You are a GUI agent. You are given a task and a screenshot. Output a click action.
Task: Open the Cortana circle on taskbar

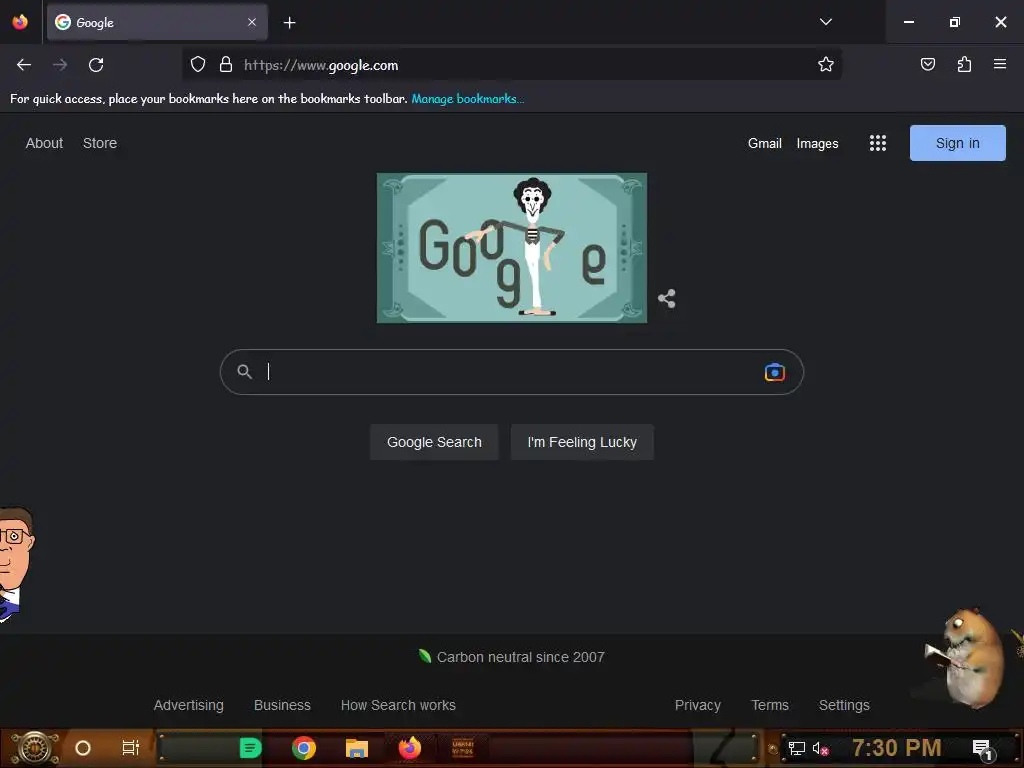tap(83, 748)
